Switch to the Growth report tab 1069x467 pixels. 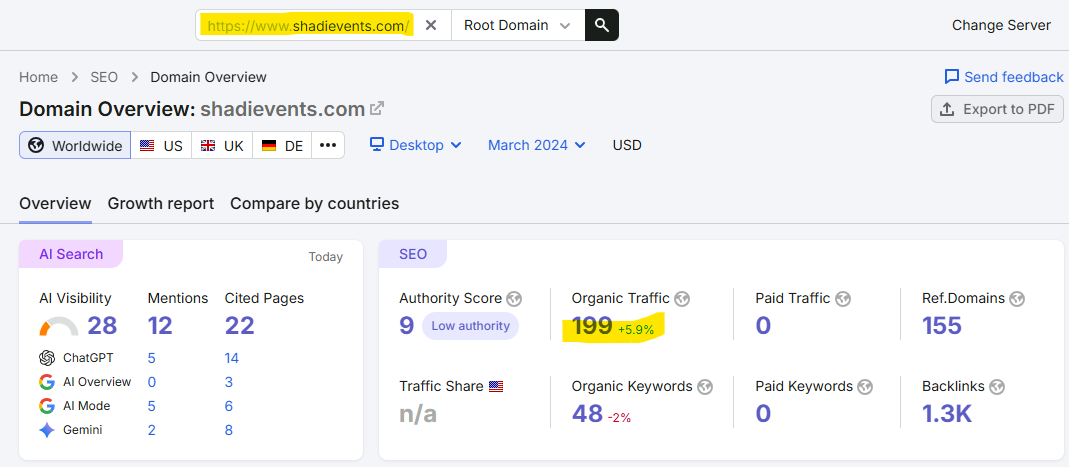tap(161, 204)
